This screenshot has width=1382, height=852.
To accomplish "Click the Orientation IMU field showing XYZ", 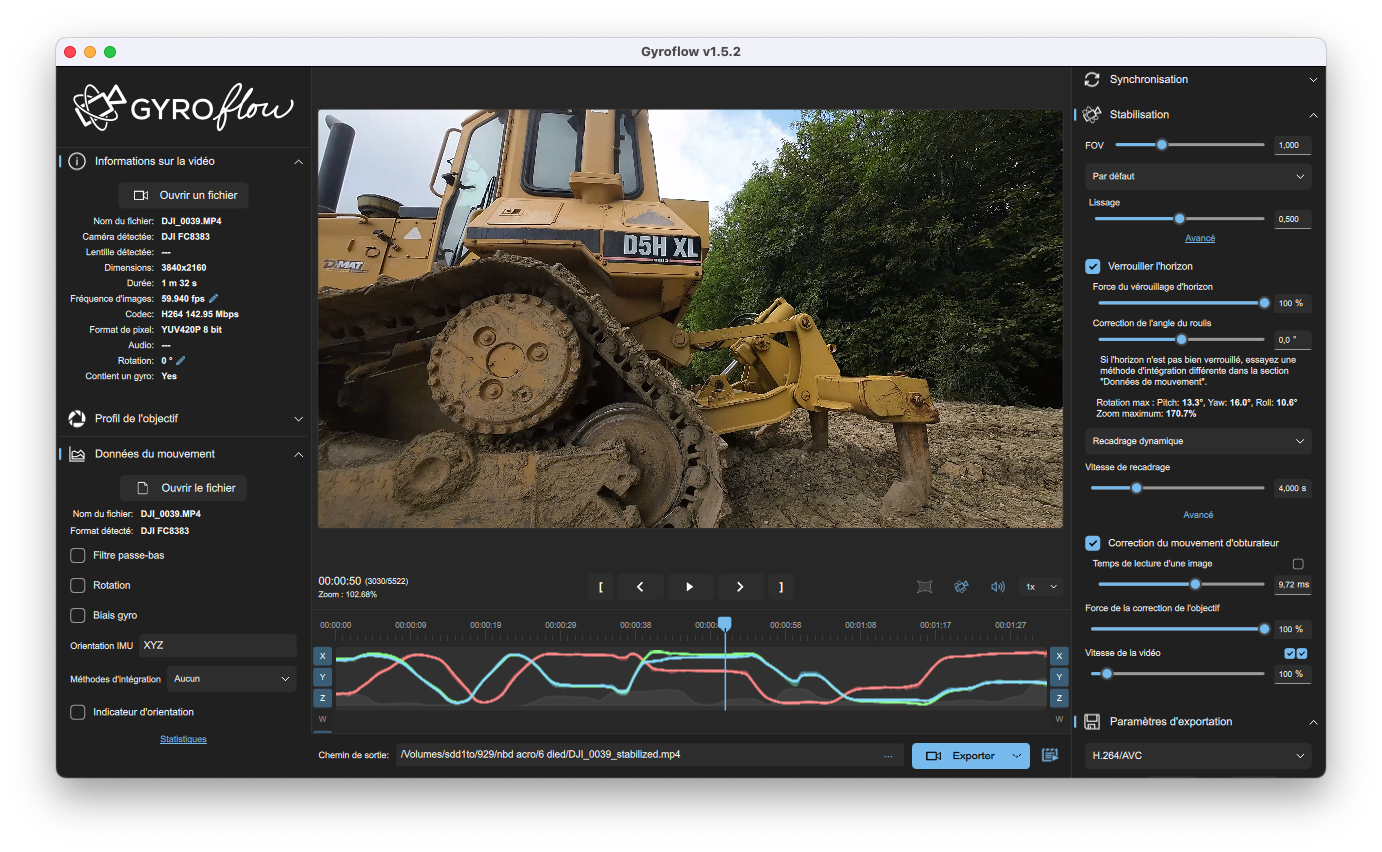I will tap(218, 646).
